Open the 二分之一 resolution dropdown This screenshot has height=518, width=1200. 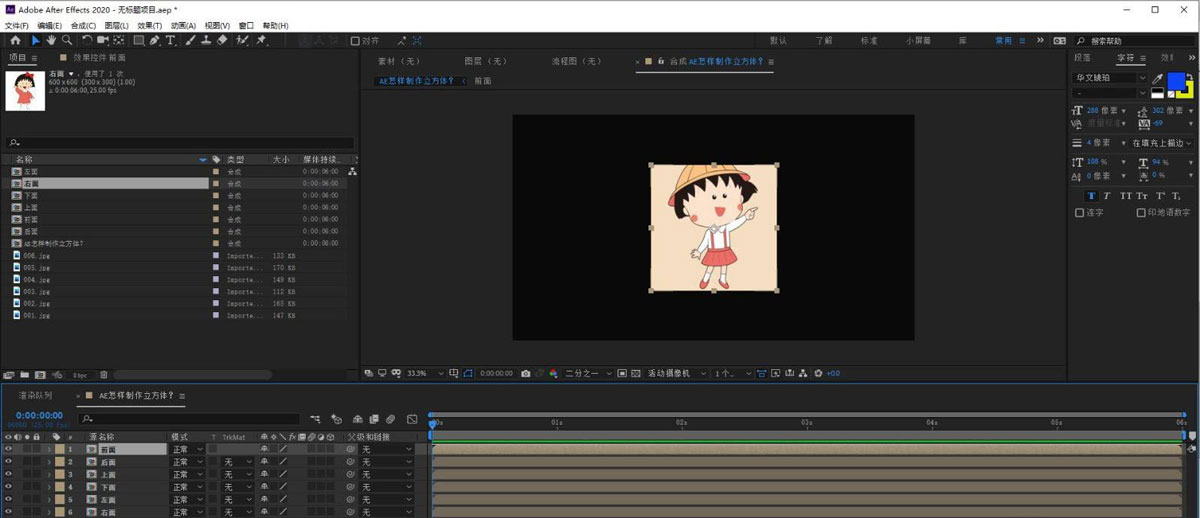tap(588, 373)
